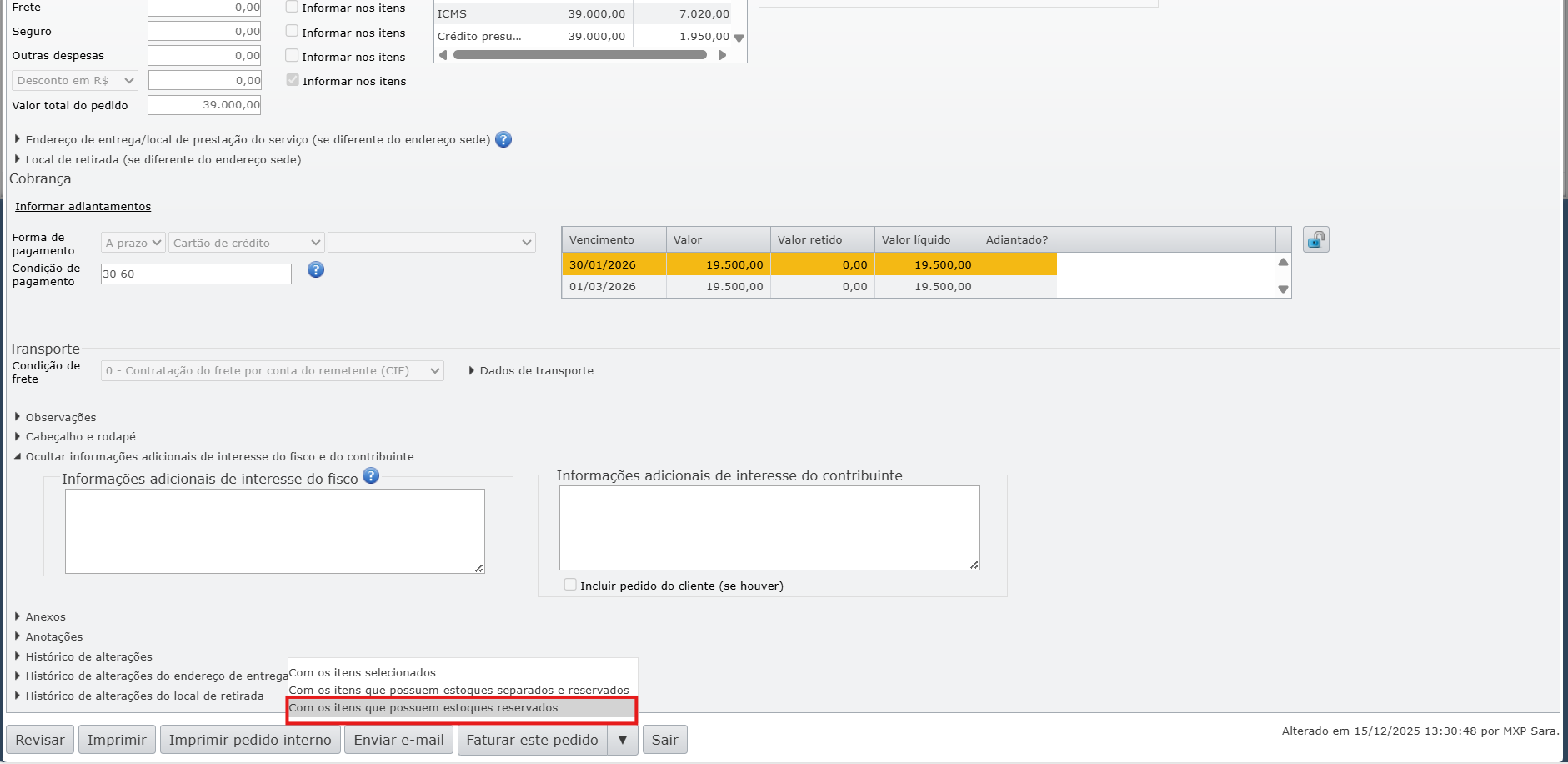Open help for Informações adicionais do fisco
Image resolution: width=1568 pixels, height=764 pixels.
pyautogui.click(x=371, y=475)
